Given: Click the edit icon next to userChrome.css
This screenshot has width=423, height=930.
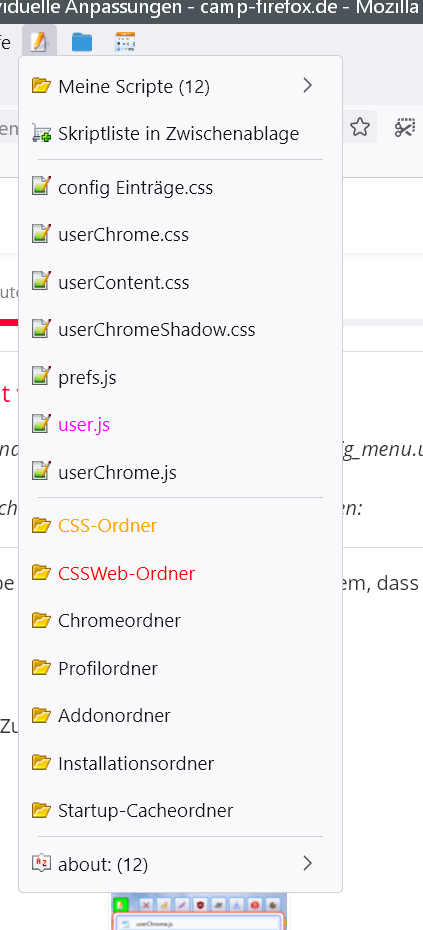Looking at the screenshot, I should tap(41, 234).
